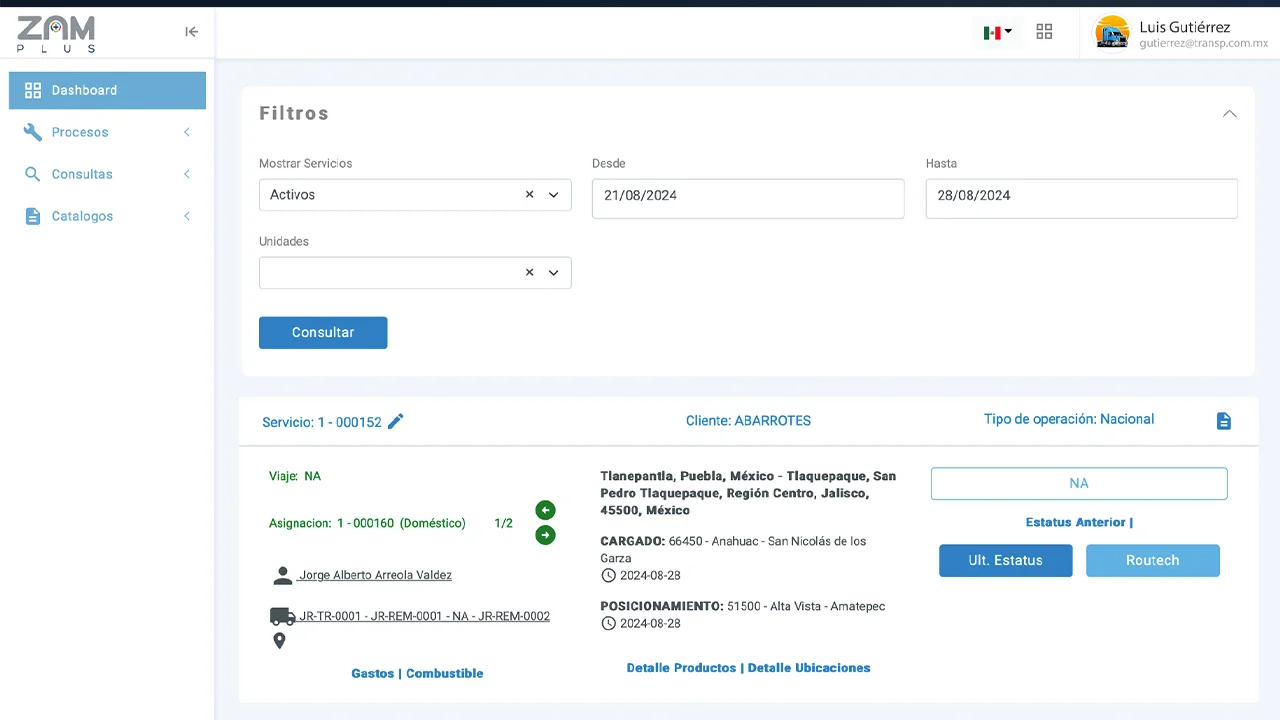
Task: Open the Mostrar Servicios dropdown arrow
Action: click(x=553, y=195)
